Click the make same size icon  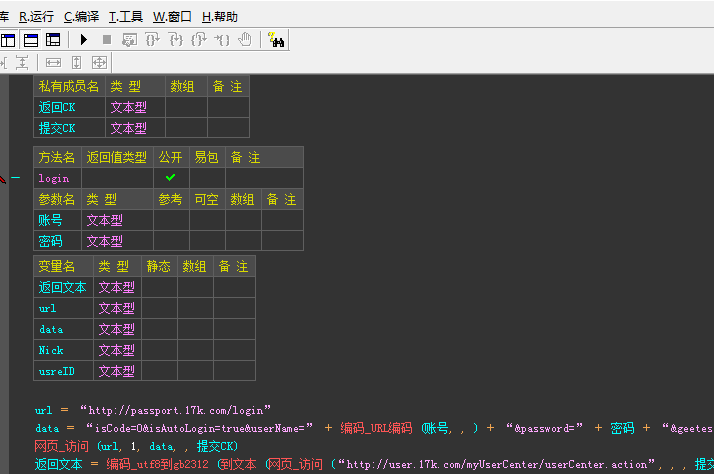pyautogui.click(x=99, y=62)
